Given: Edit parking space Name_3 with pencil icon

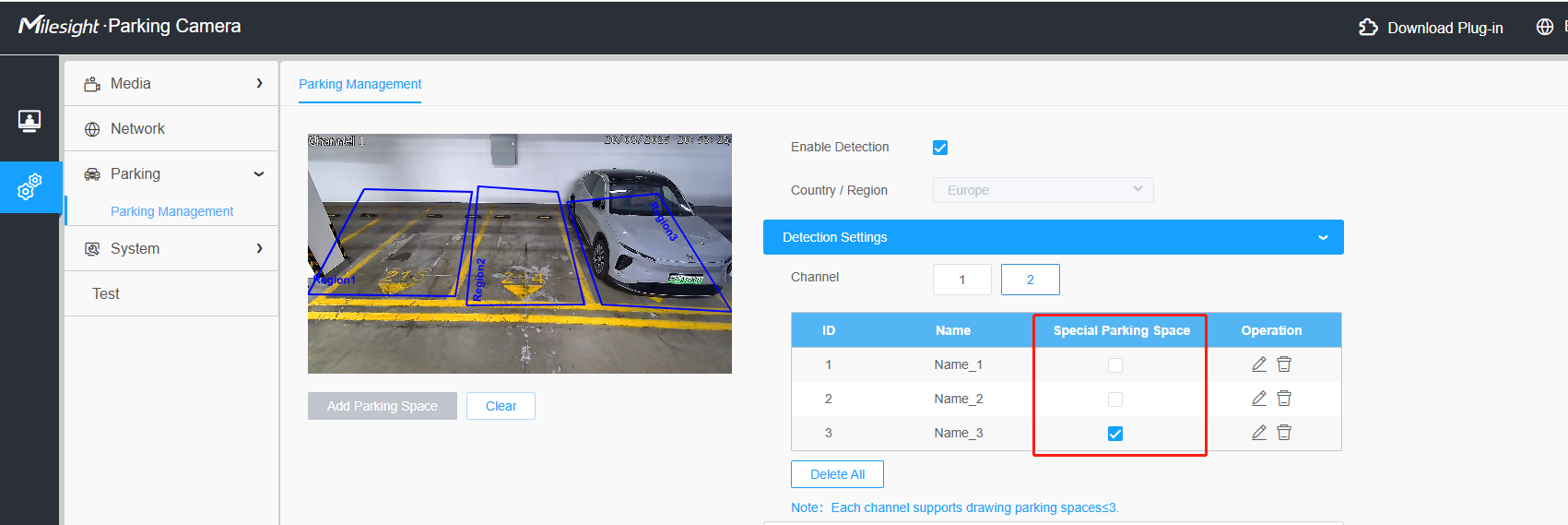Looking at the screenshot, I should (1259, 433).
